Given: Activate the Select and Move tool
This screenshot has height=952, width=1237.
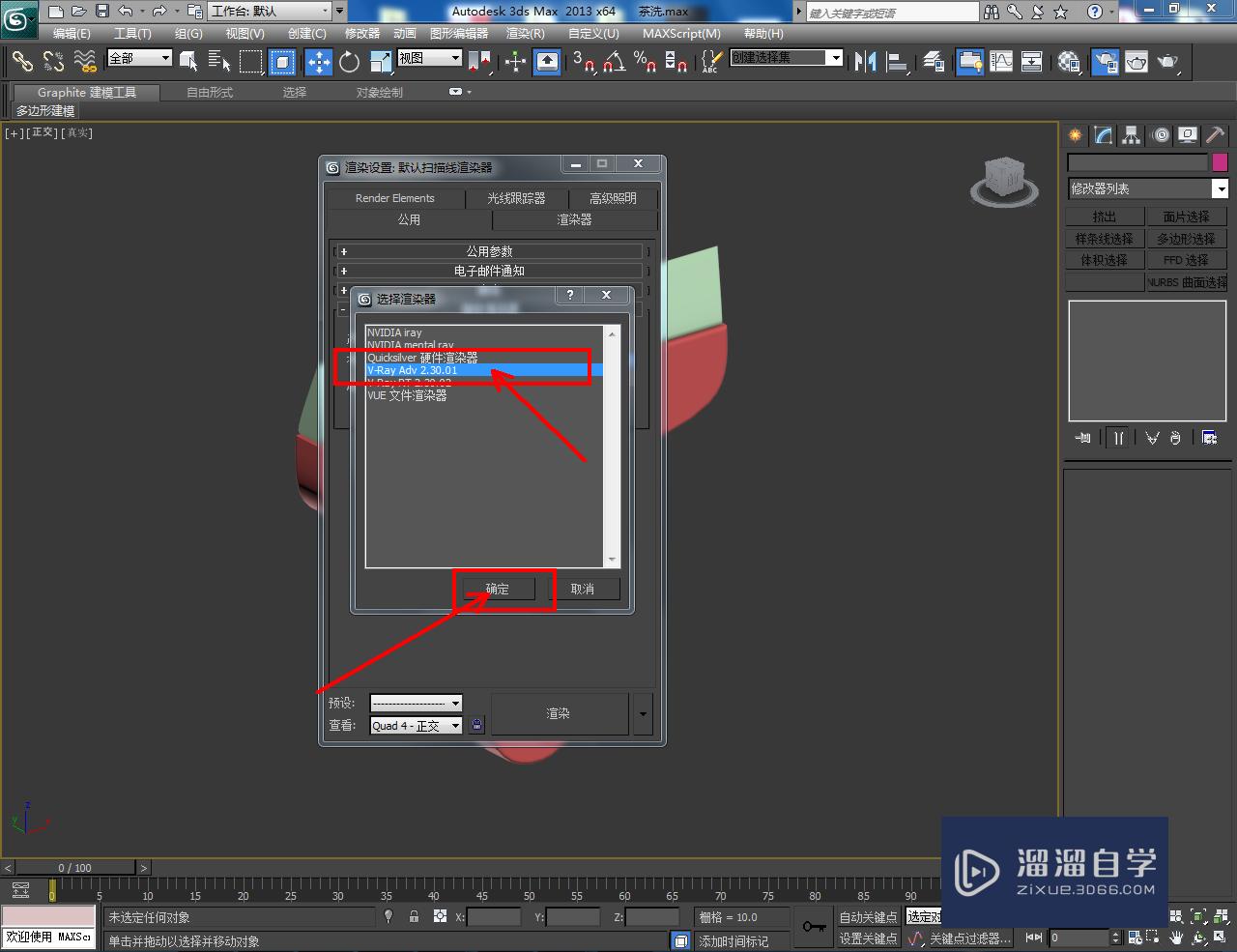Looking at the screenshot, I should (x=319, y=62).
